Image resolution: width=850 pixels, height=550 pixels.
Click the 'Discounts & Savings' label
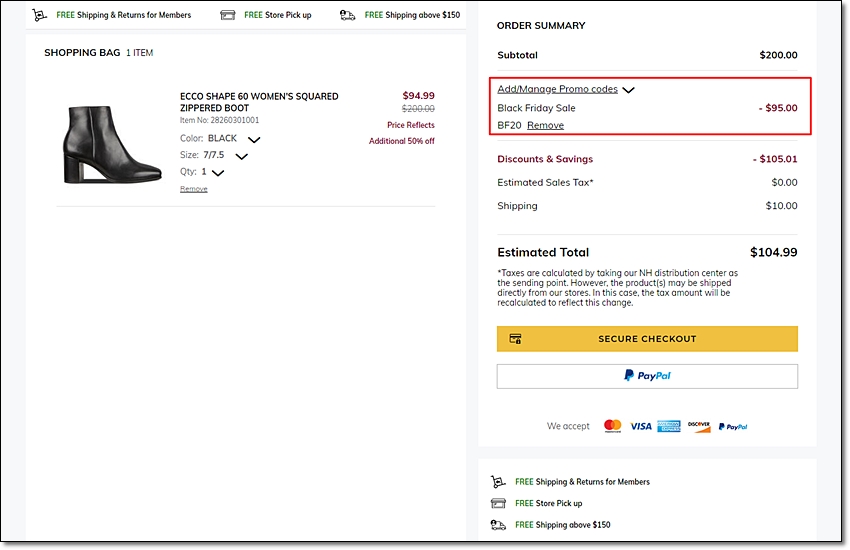tap(545, 159)
